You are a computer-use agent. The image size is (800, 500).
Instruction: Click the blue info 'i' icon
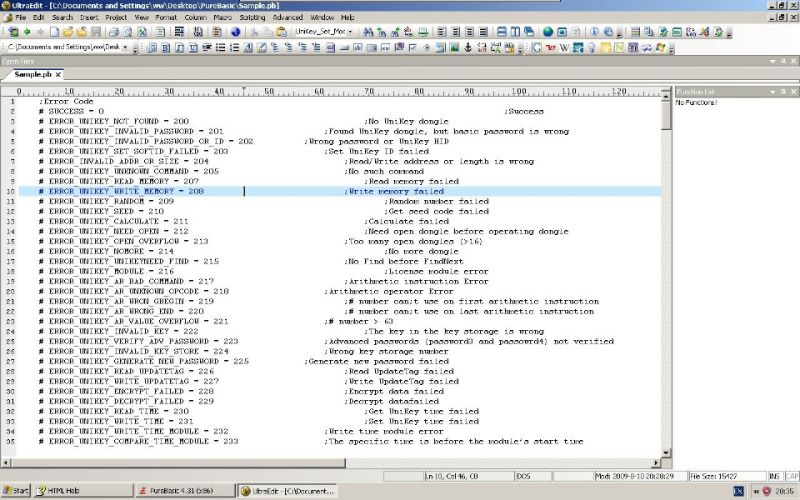coord(594,32)
